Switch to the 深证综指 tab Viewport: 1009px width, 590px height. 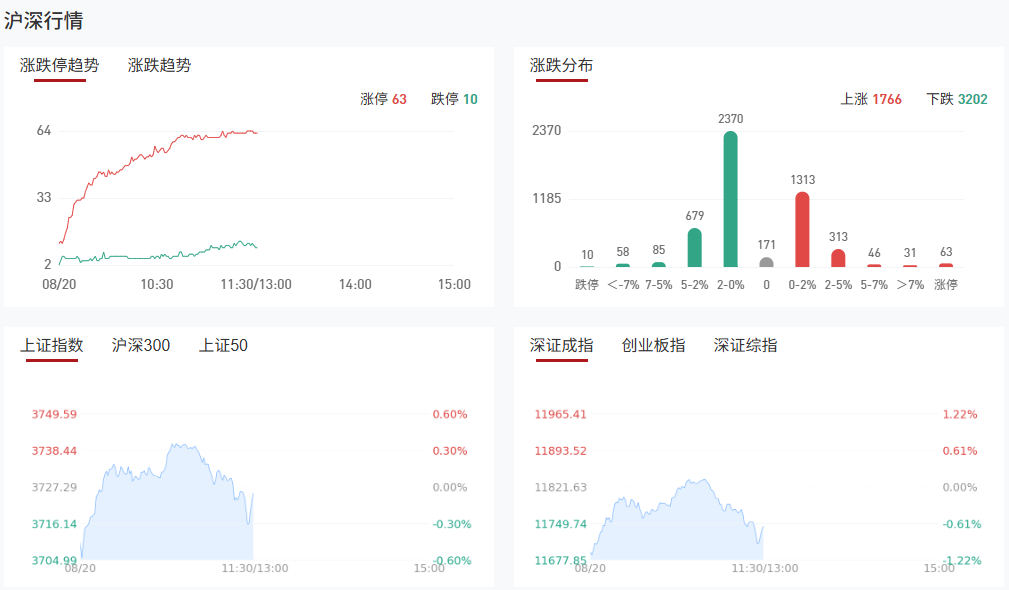[x=745, y=346]
